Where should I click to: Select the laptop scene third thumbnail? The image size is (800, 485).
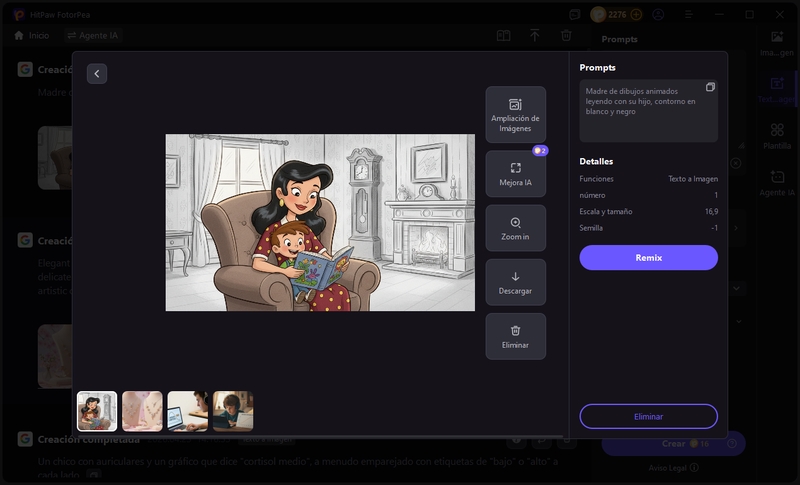point(188,411)
